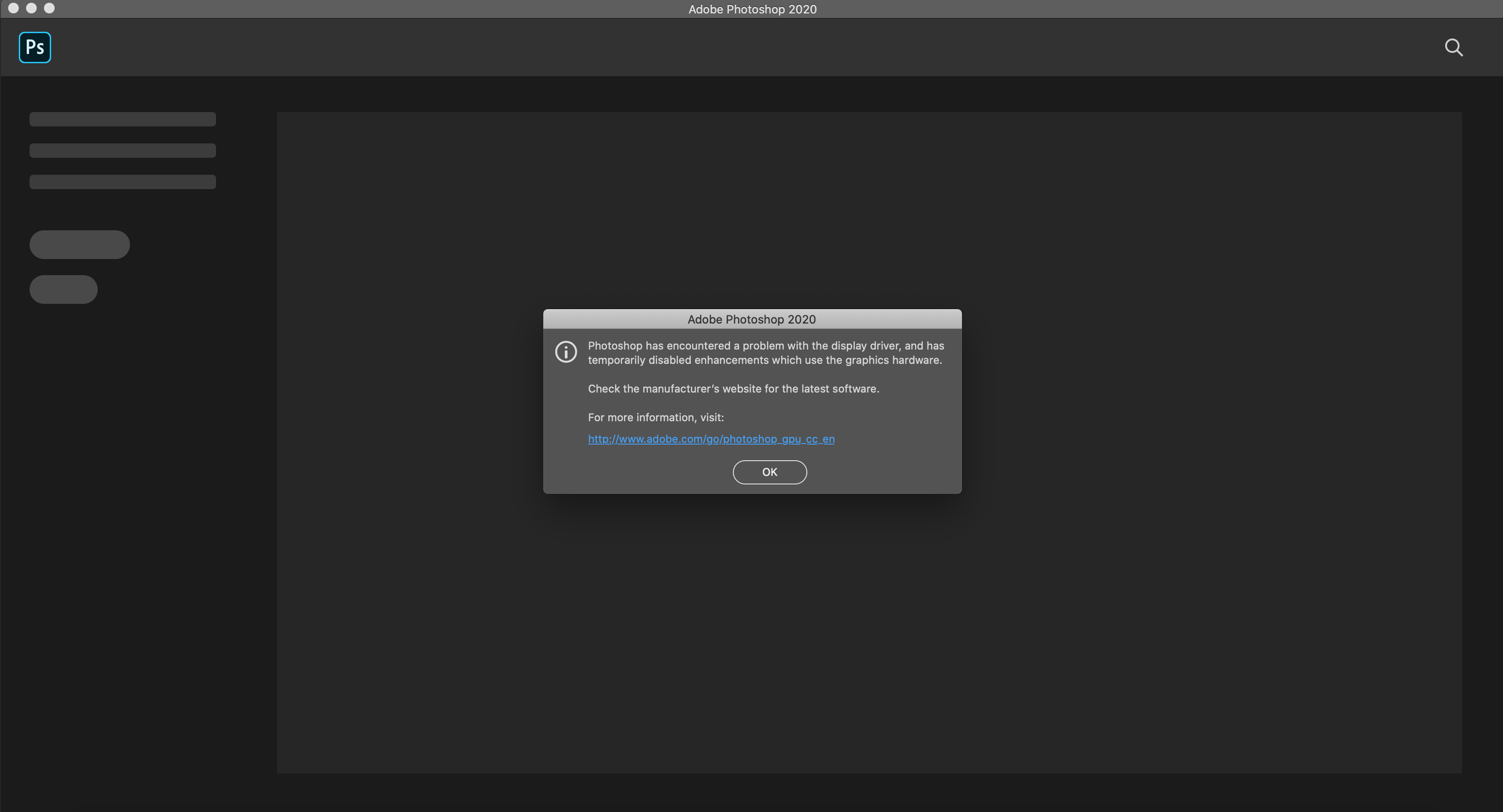Select the first sidebar navigation item
Viewport: 1503px width, 812px height.
click(122, 118)
